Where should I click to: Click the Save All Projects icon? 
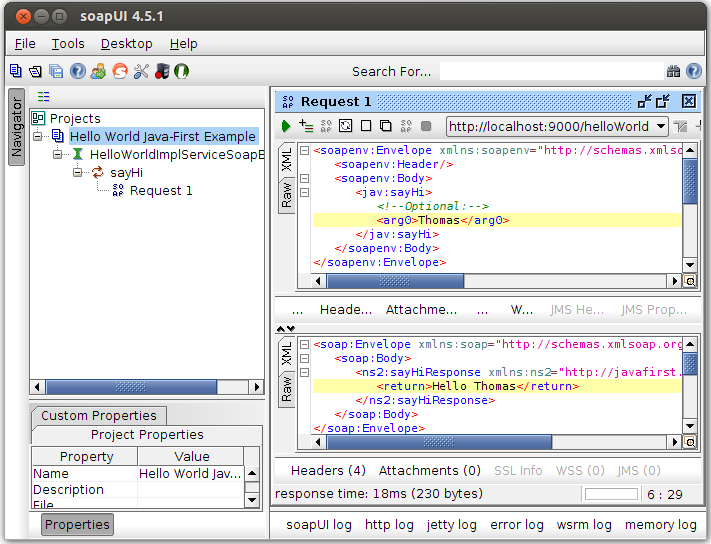(56, 71)
